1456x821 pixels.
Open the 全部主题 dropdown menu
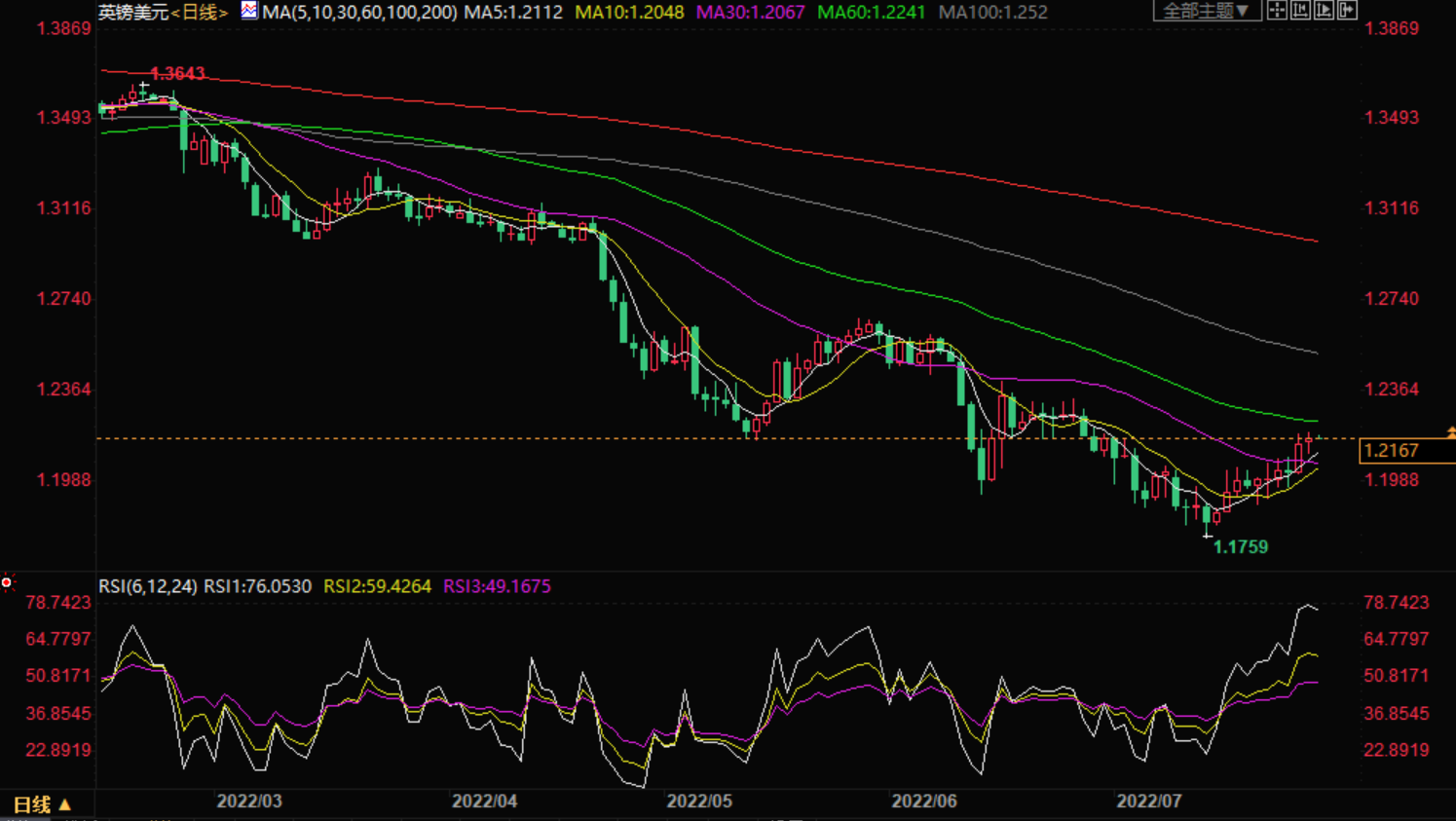[1206, 11]
